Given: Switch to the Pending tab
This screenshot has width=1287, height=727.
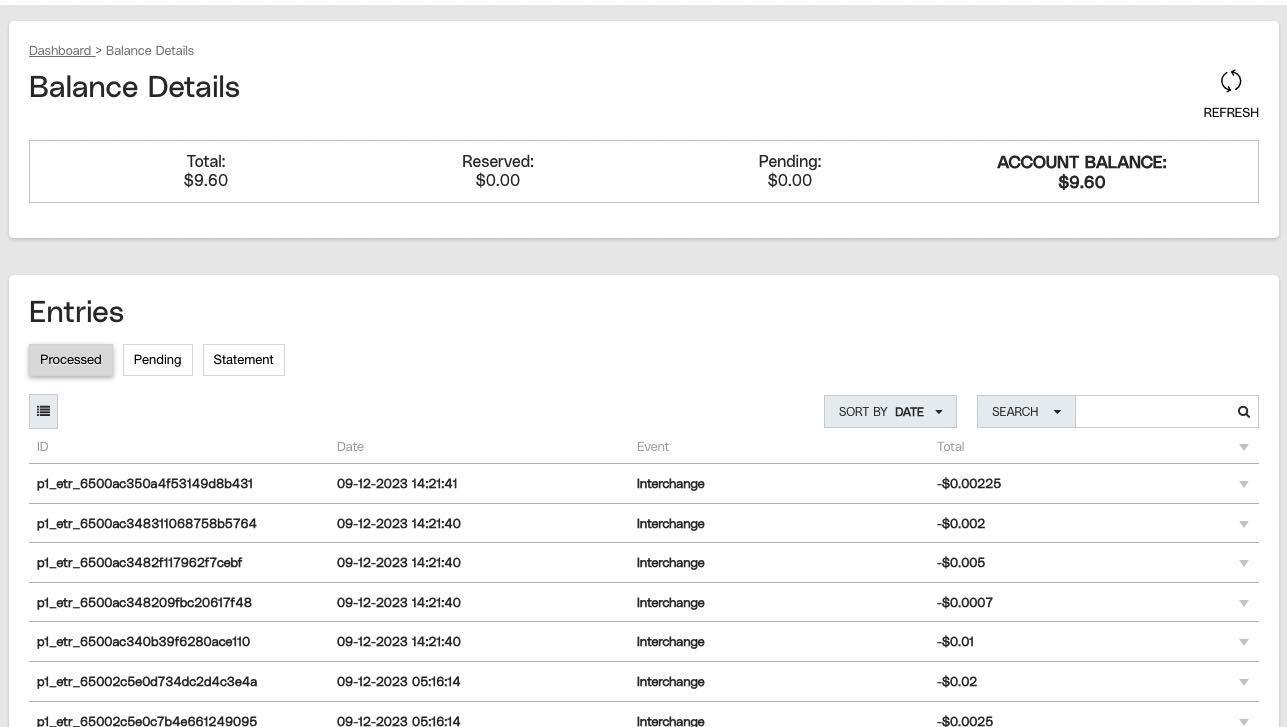Looking at the screenshot, I should 157,359.
